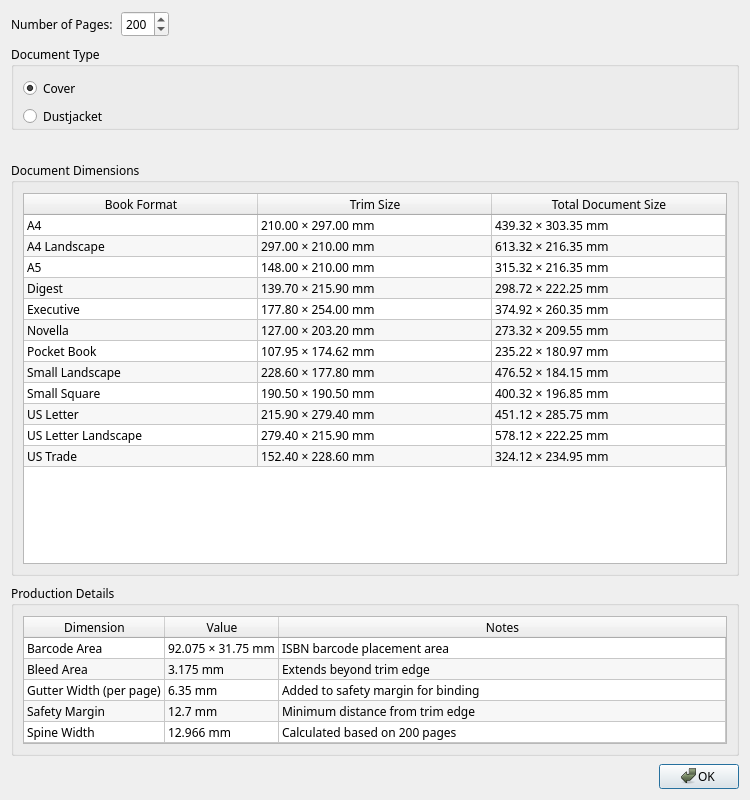Click the Number of Pages input field
Screen dimensions: 750x800
(x=137, y=24)
